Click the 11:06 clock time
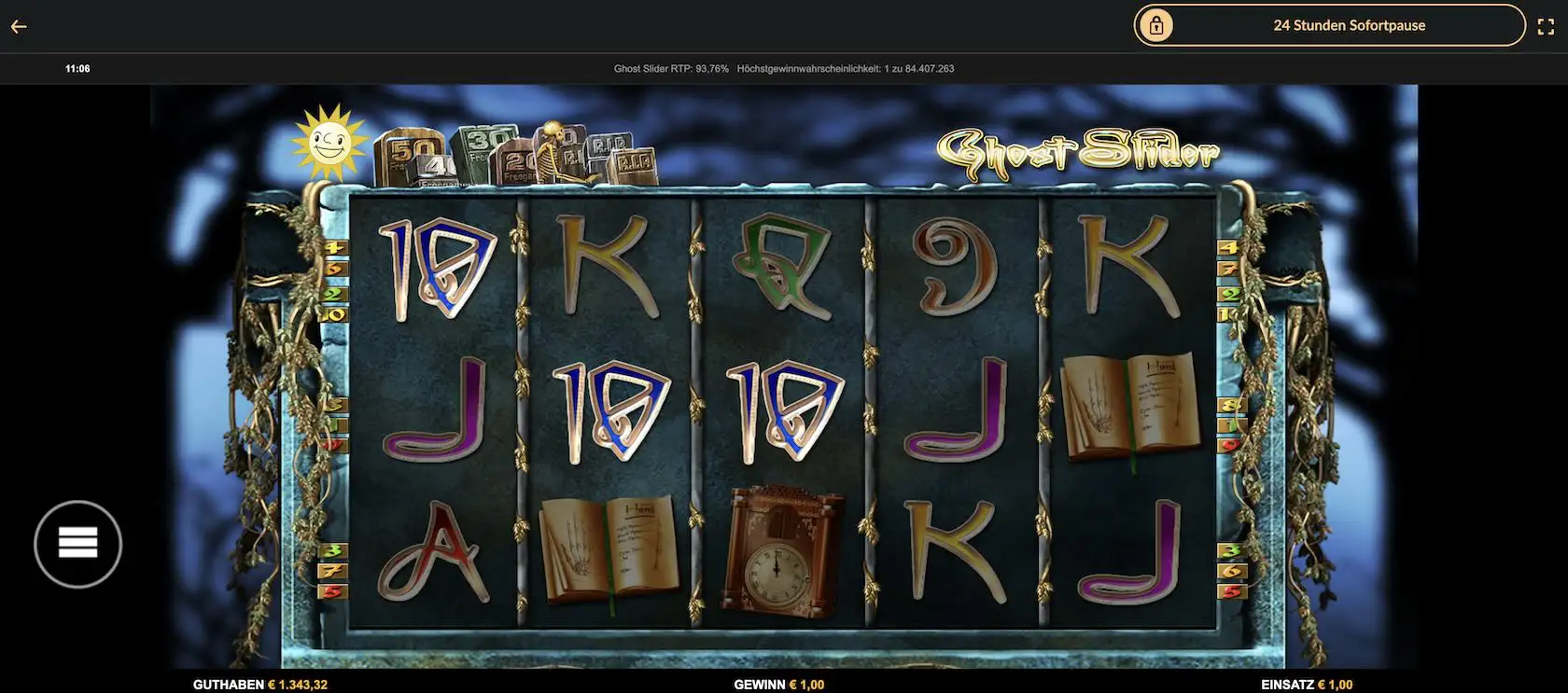 (x=77, y=69)
